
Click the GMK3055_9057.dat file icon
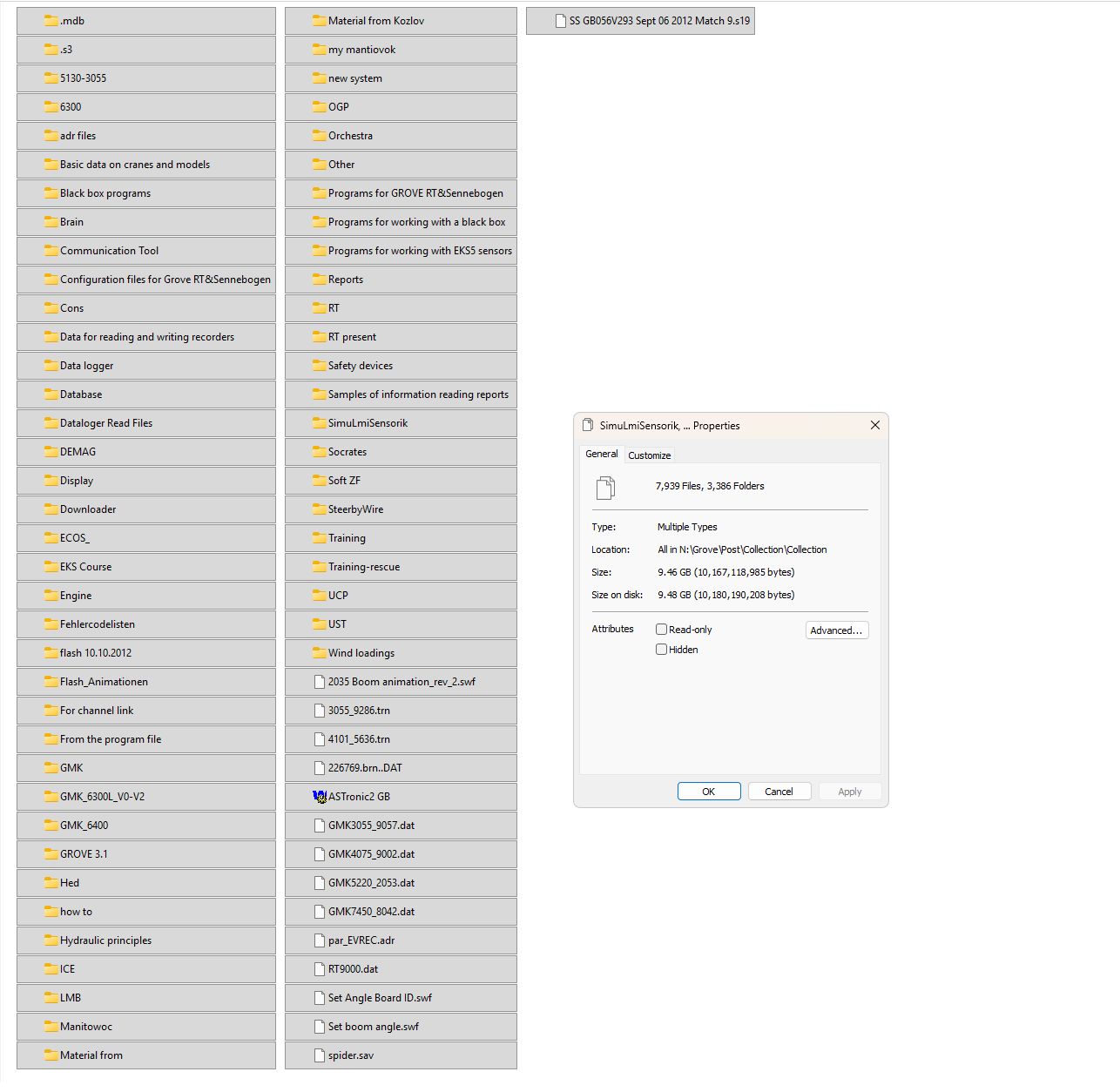pyautogui.click(x=319, y=825)
